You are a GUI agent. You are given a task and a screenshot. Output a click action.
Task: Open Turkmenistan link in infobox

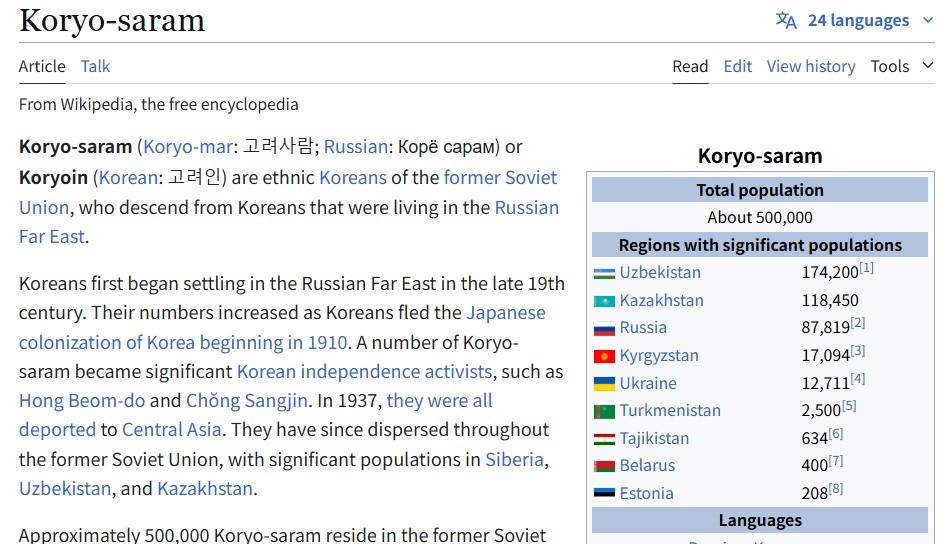coord(670,411)
